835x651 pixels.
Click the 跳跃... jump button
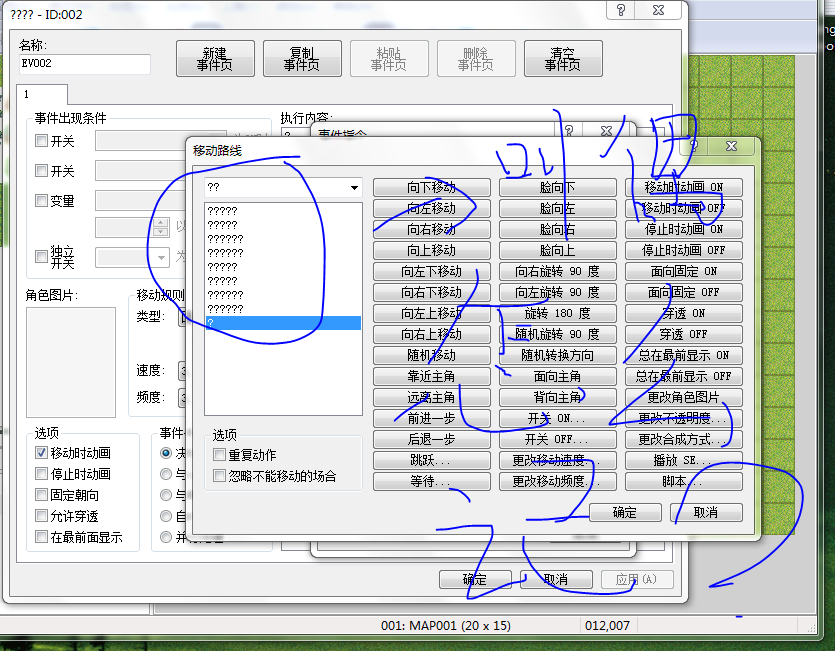(431, 460)
